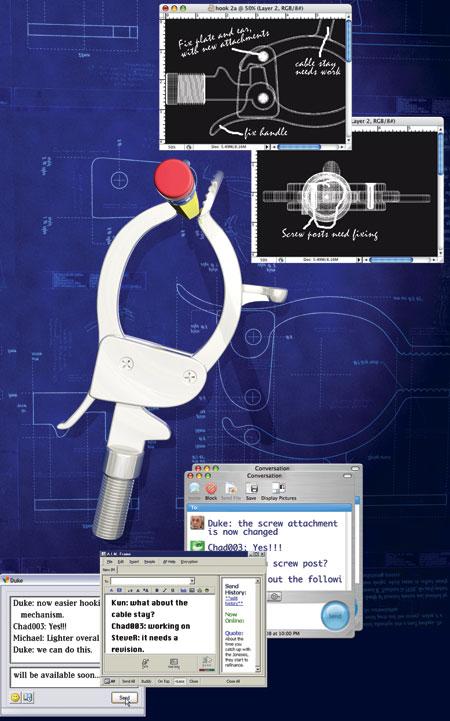This screenshot has height=721, width=450.
Task: Click the 50% zoom field in hook 2a status bar
Action: coord(172,147)
